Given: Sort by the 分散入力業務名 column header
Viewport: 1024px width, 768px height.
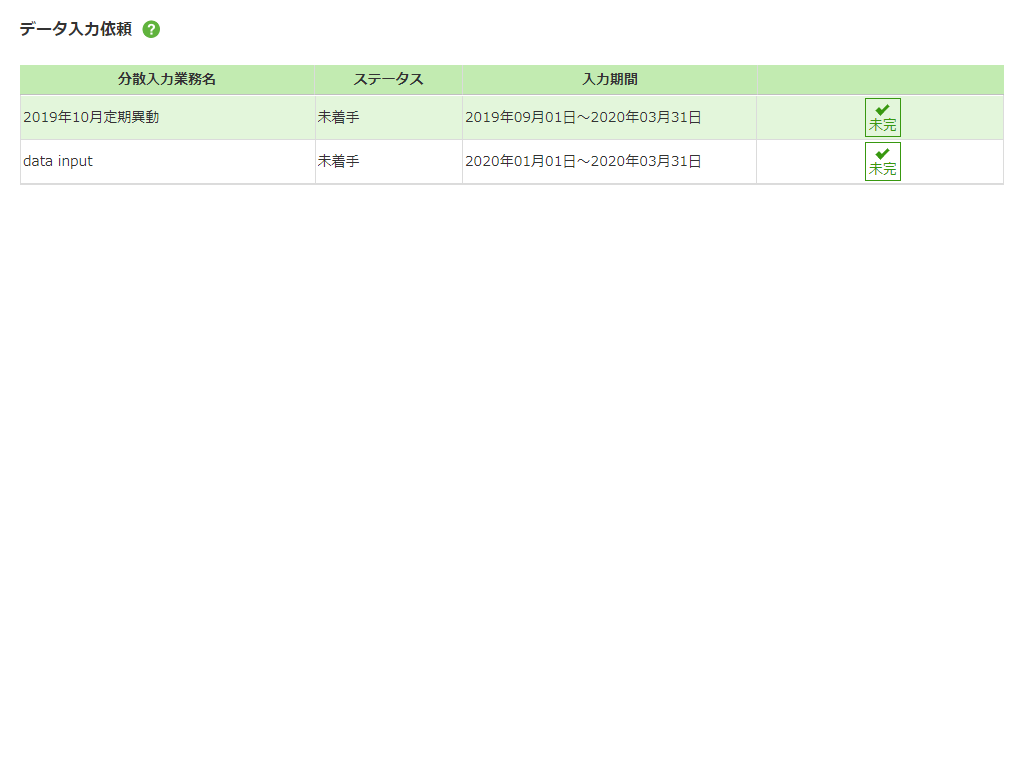Looking at the screenshot, I should [x=166, y=79].
